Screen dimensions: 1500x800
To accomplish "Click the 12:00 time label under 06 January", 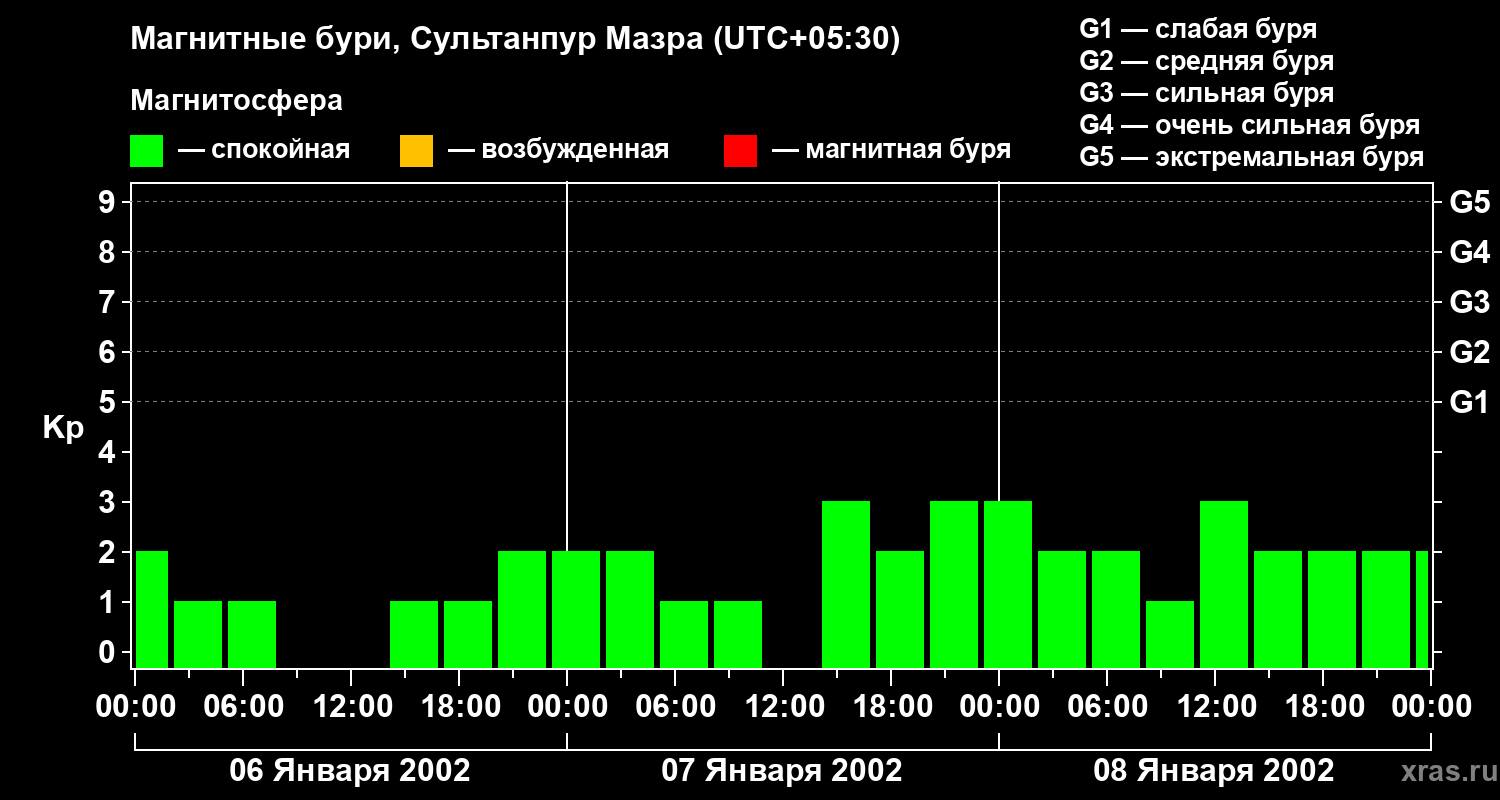I will point(351,706).
